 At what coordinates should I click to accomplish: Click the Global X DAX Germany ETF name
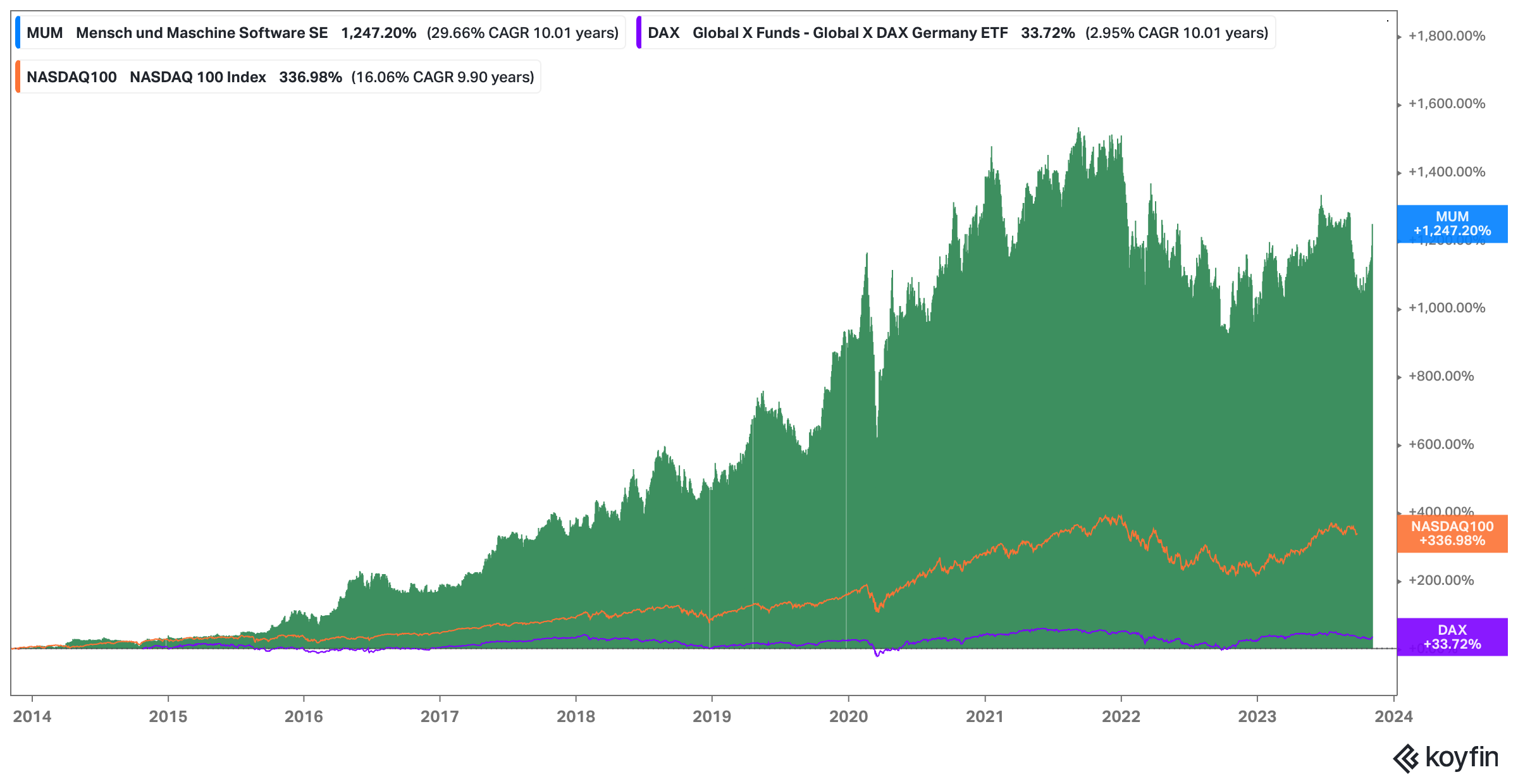click(850, 33)
